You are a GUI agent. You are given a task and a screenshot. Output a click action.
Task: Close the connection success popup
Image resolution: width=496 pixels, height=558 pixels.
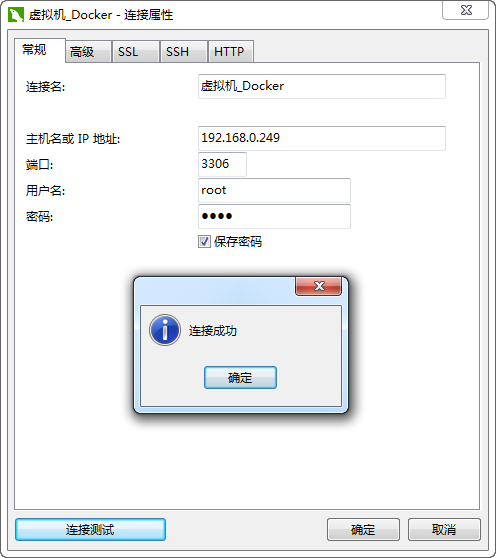pyautogui.click(x=318, y=286)
